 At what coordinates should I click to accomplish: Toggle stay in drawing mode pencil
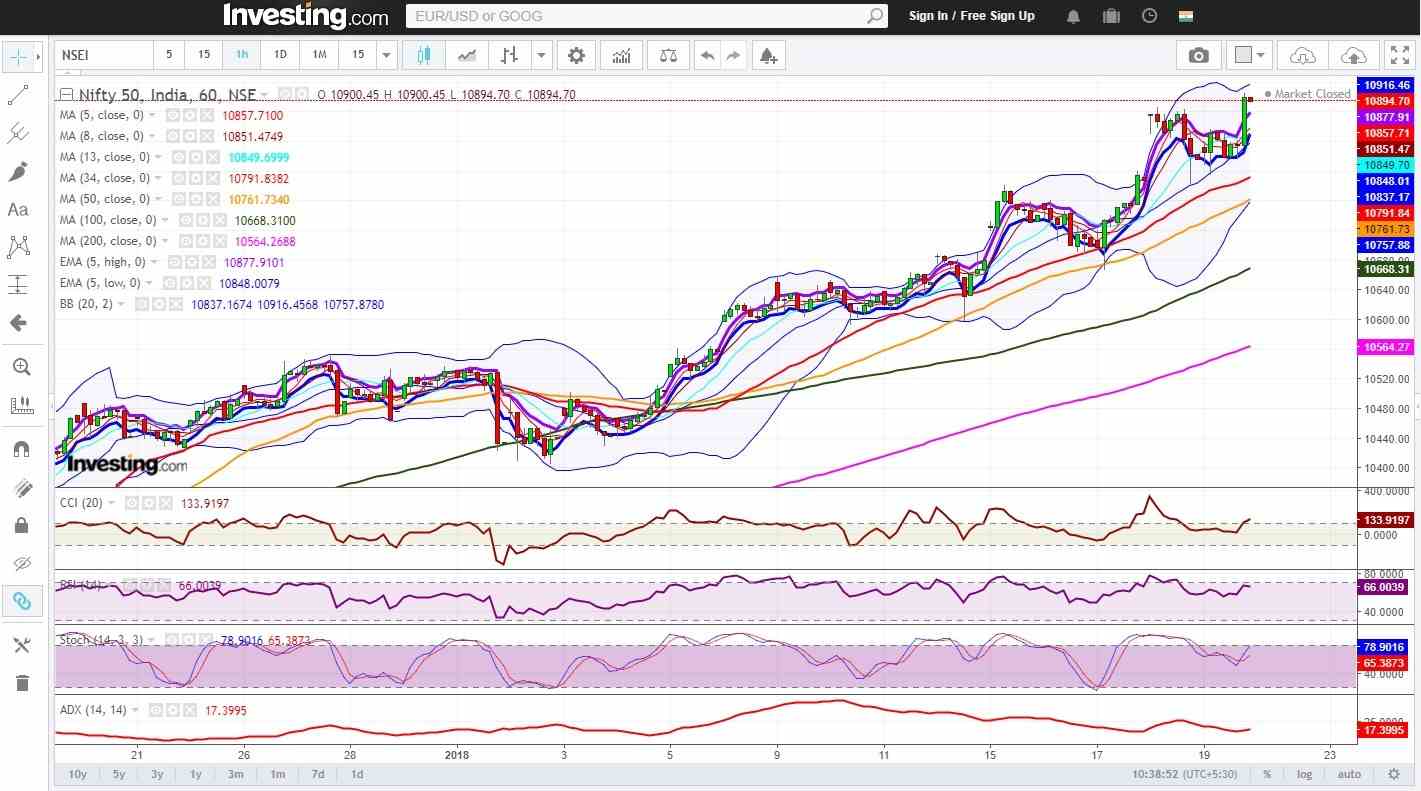click(x=21, y=487)
